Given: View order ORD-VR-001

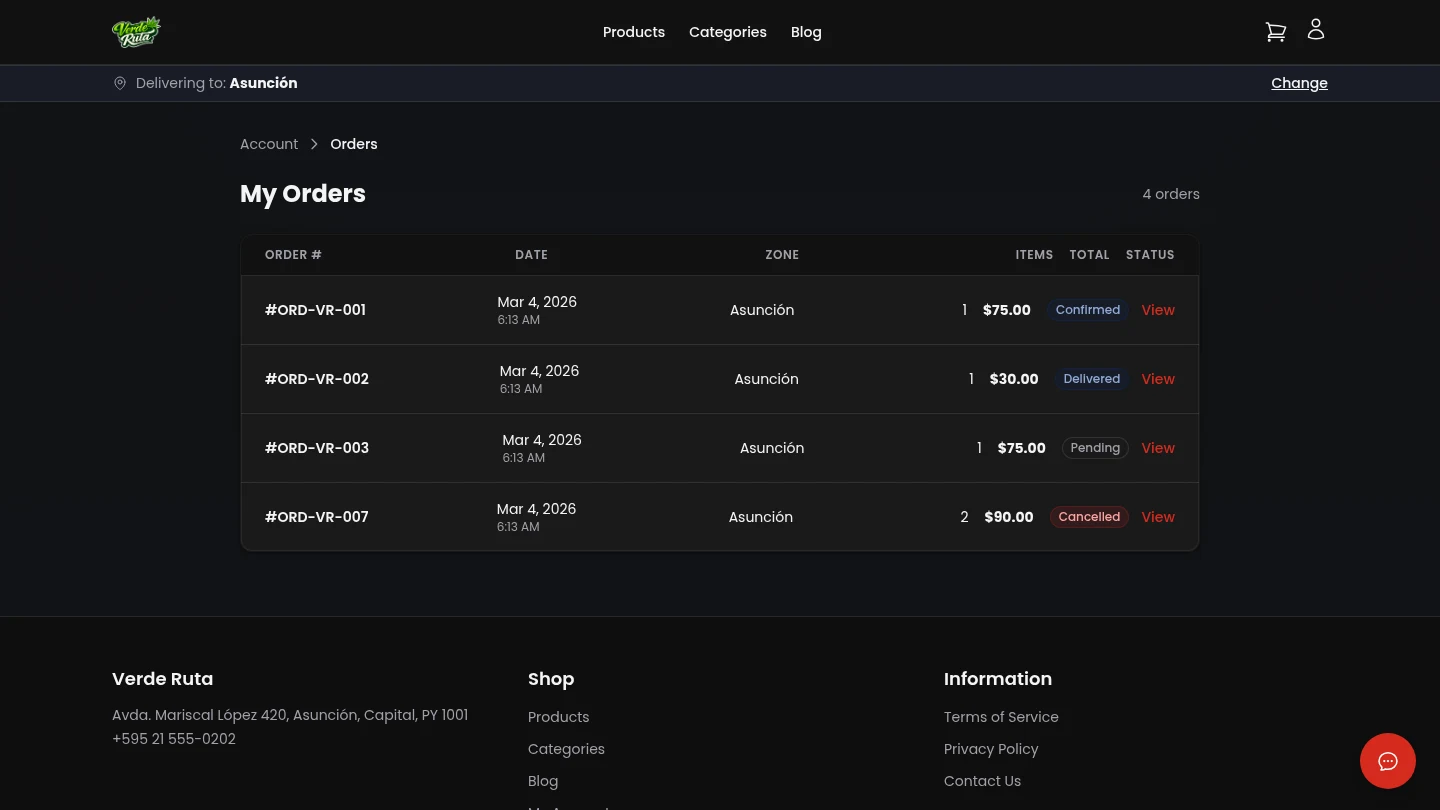Looking at the screenshot, I should (x=1158, y=310).
